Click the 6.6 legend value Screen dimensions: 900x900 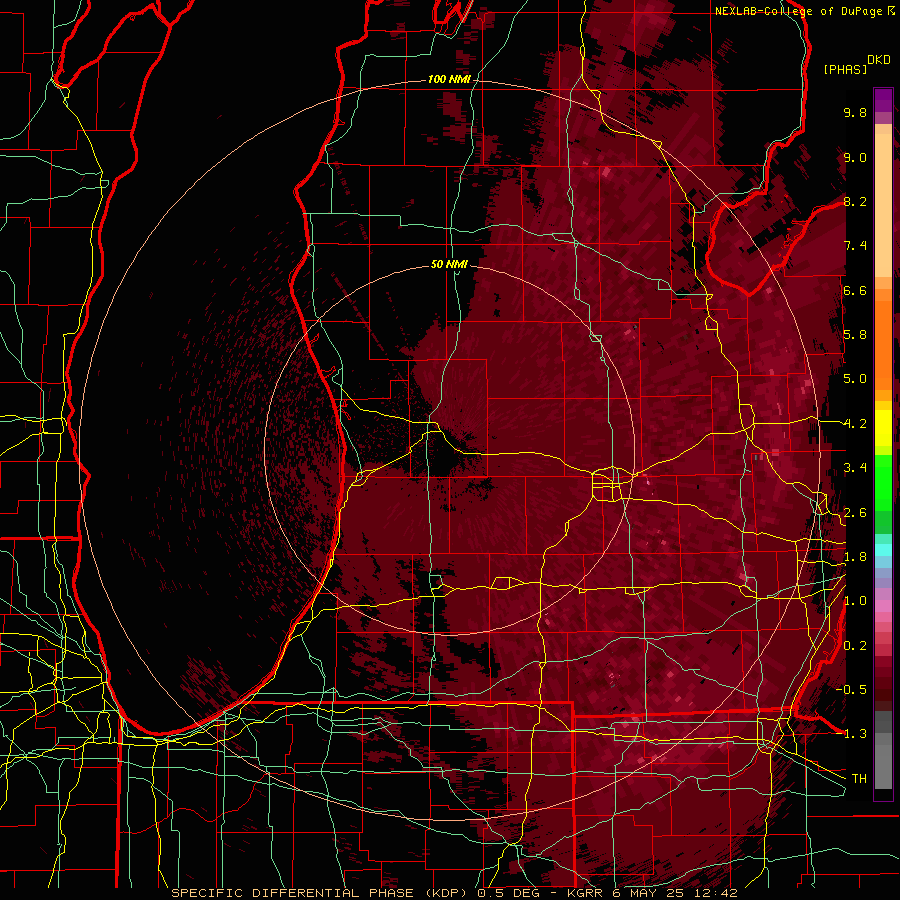click(855, 290)
